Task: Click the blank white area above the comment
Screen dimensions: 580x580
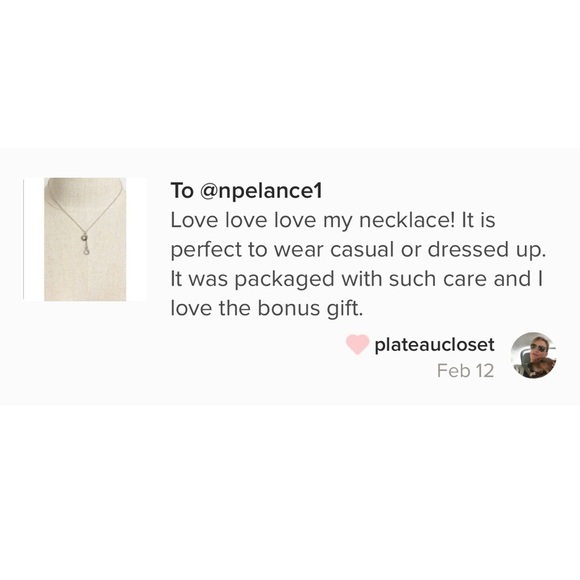Action: coord(290,74)
